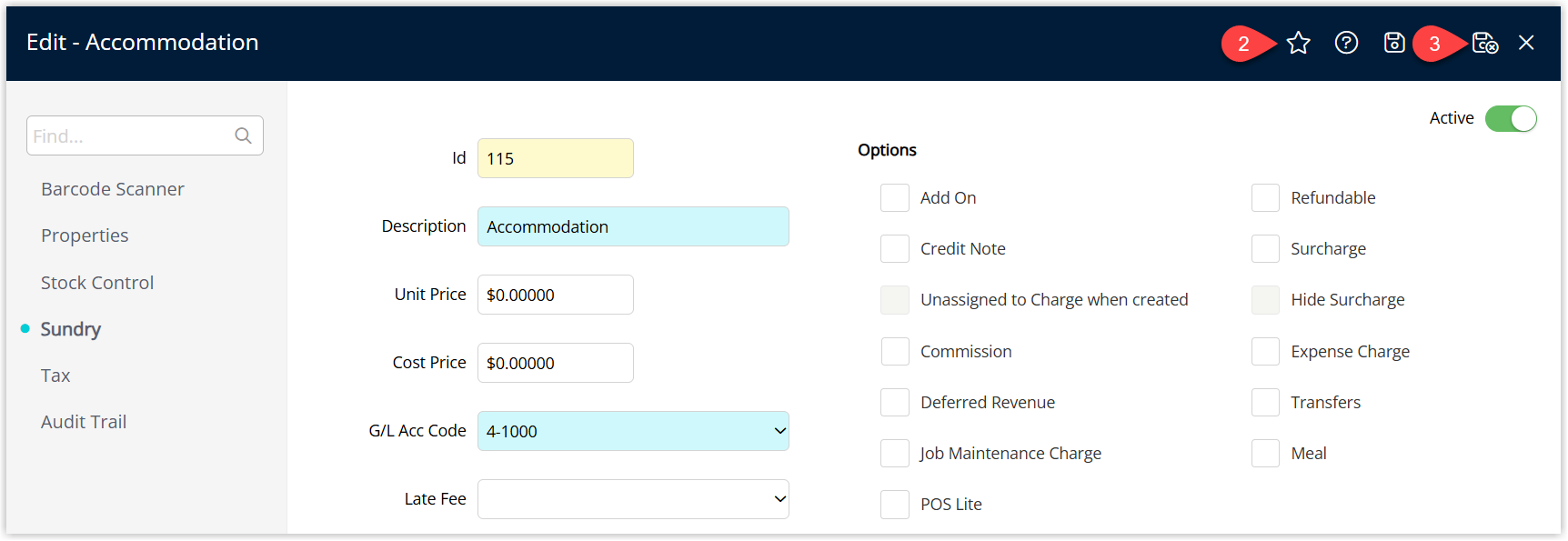Click the Active label text
This screenshot has width=1568, height=541.
1452,118
